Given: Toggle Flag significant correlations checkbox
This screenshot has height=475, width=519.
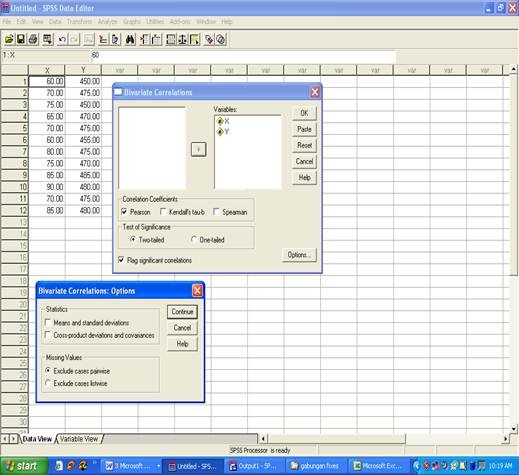Looking at the screenshot, I should click(x=121, y=260).
